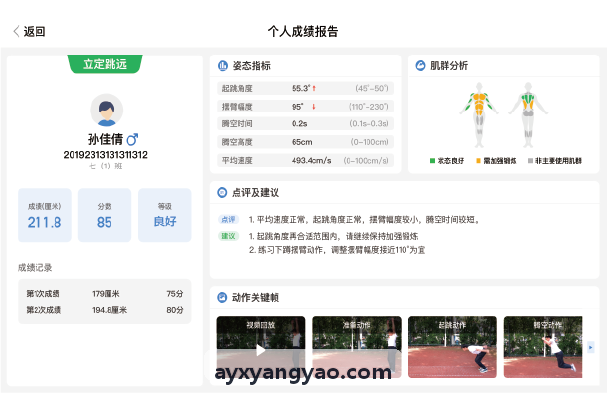
Task: Click the green 状态良好 legend swatch
Action: pos(432,161)
